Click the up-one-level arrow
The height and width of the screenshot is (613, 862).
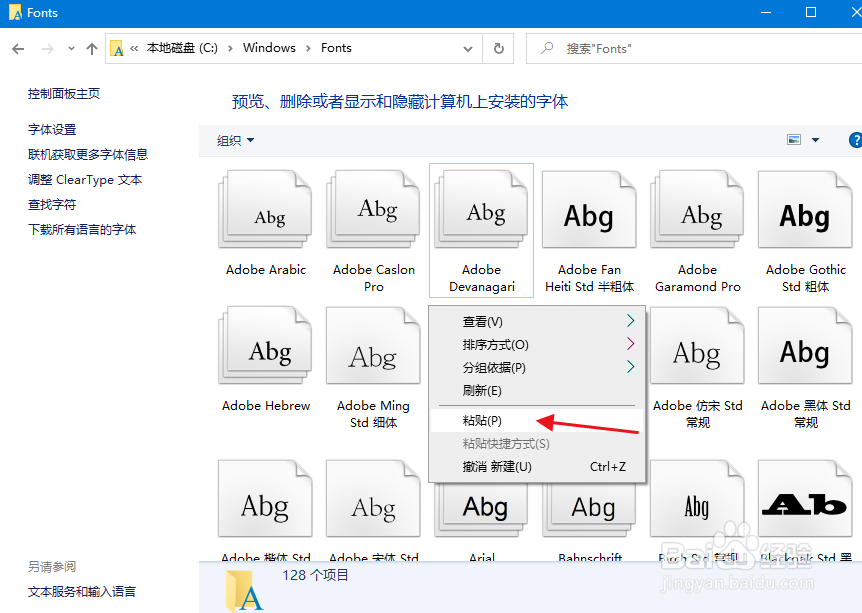pos(90,47)
